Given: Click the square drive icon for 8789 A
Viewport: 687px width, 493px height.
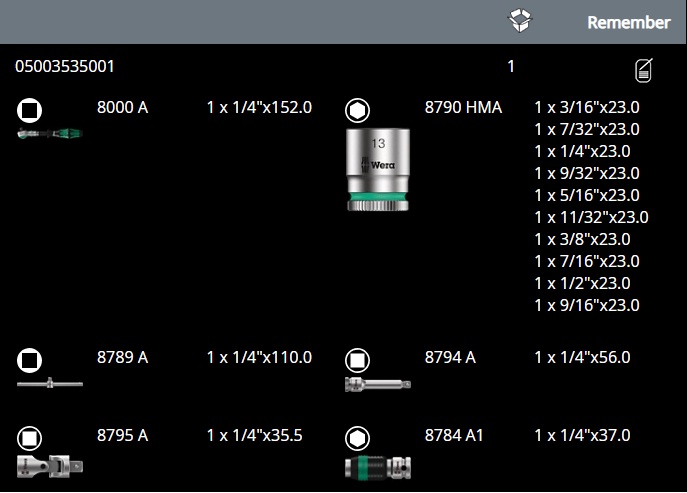Looking at the screenshot, I should [x=30, y=358].
